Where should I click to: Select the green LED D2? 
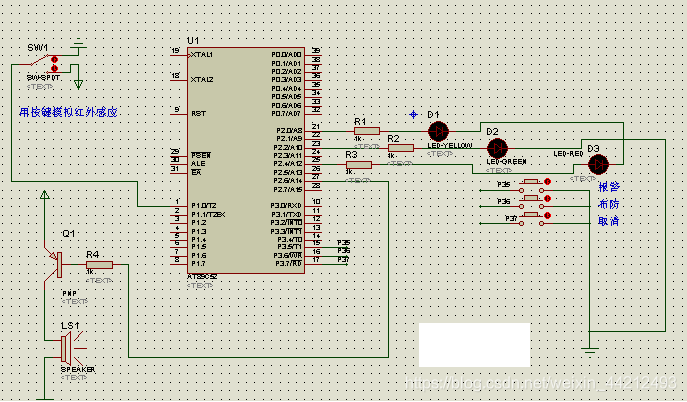pyautogui.click(x=497, y=148)
